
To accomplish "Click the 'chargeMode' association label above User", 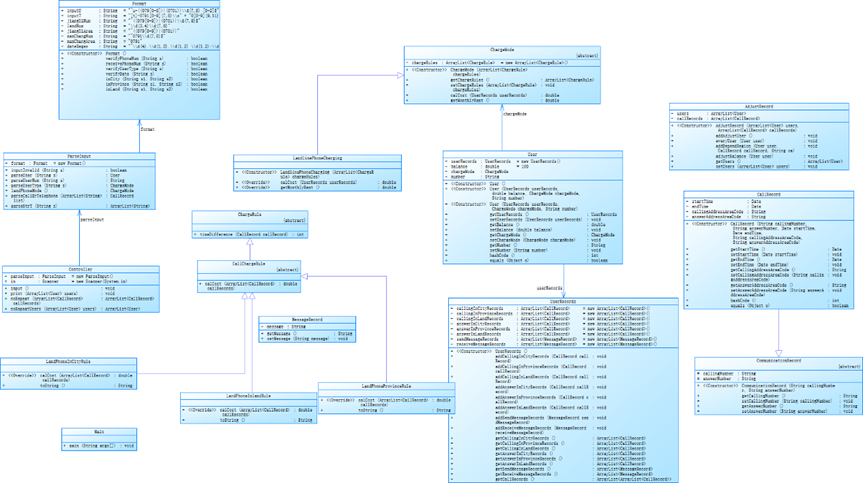I will tap(515, 114).
